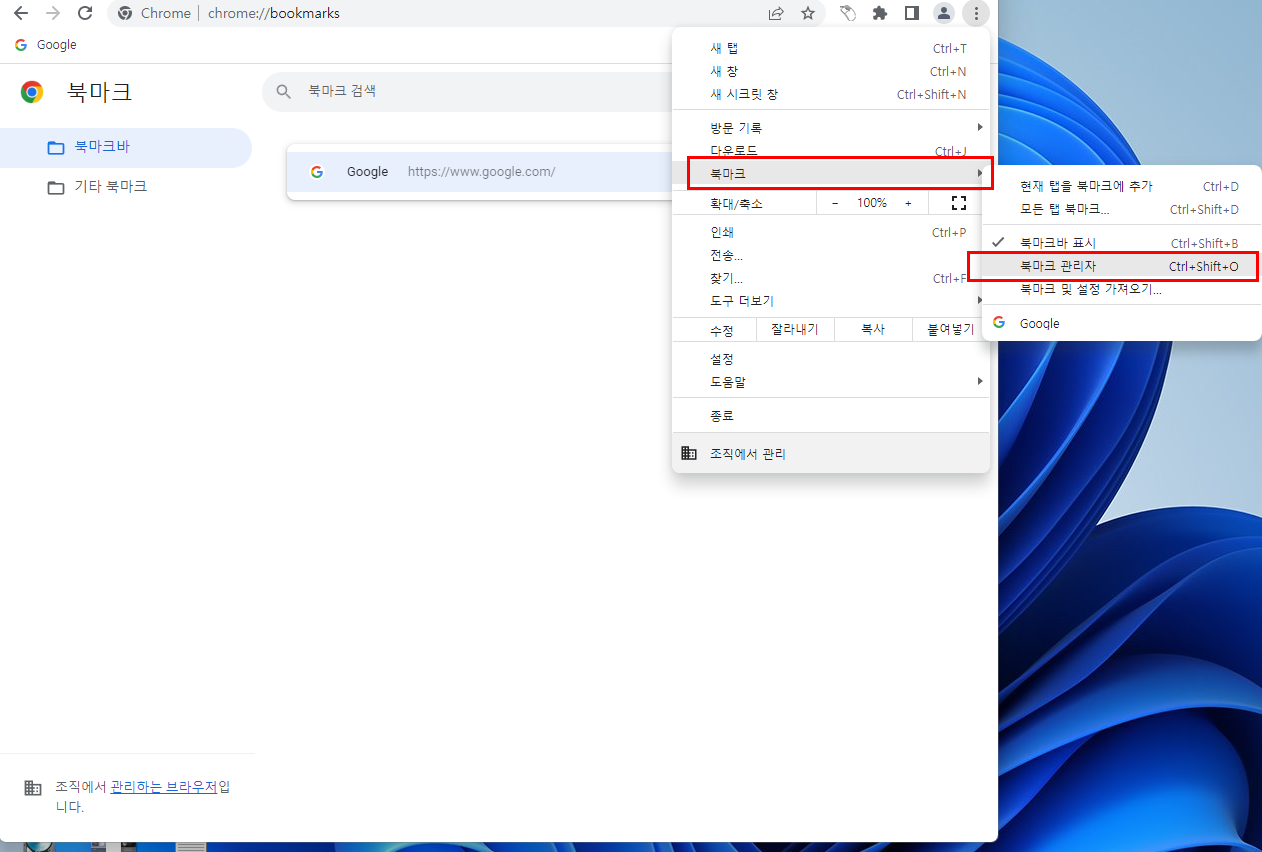Select 북마크바 folder in sidebar
The image size is (1262, 852).
126,147
